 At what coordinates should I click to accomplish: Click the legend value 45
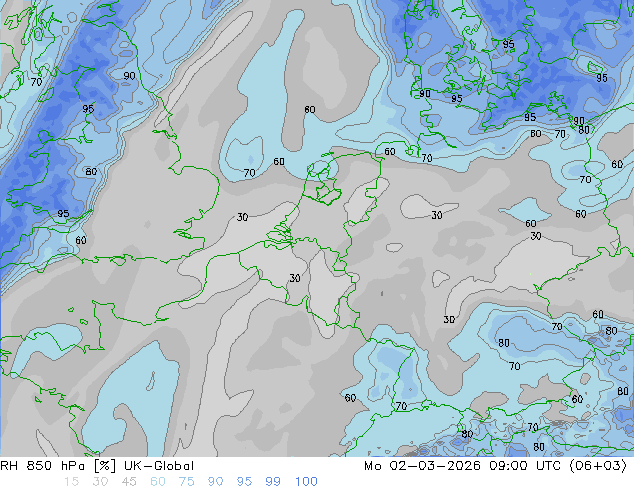[x=129, y=482]
